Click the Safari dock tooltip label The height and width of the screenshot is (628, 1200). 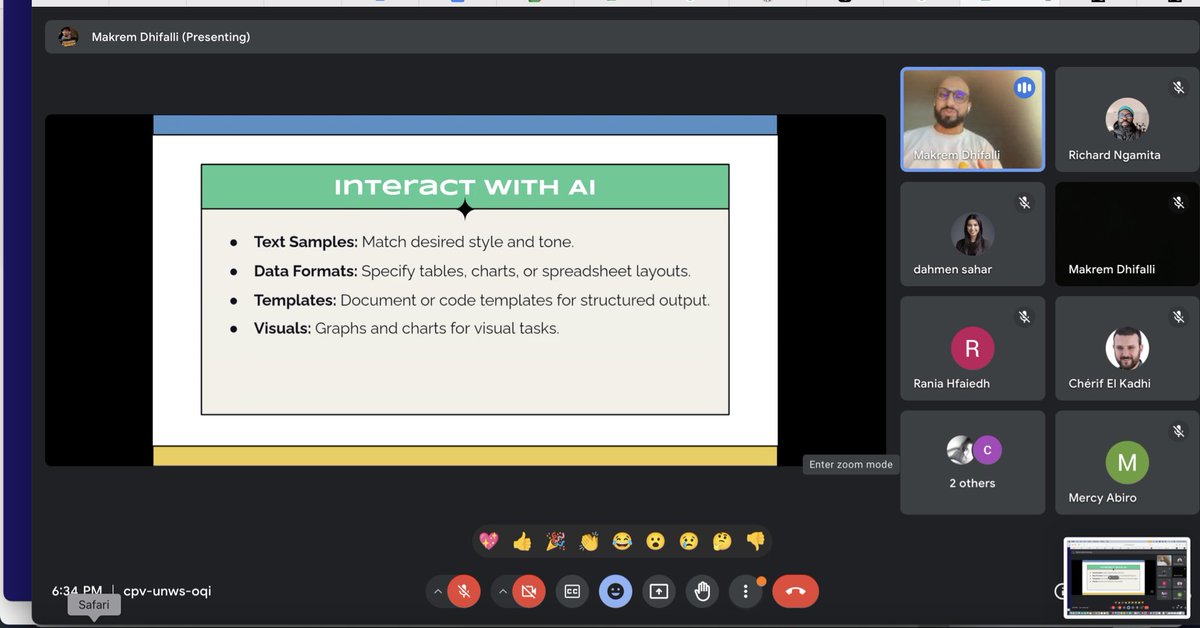pos(94,605)
